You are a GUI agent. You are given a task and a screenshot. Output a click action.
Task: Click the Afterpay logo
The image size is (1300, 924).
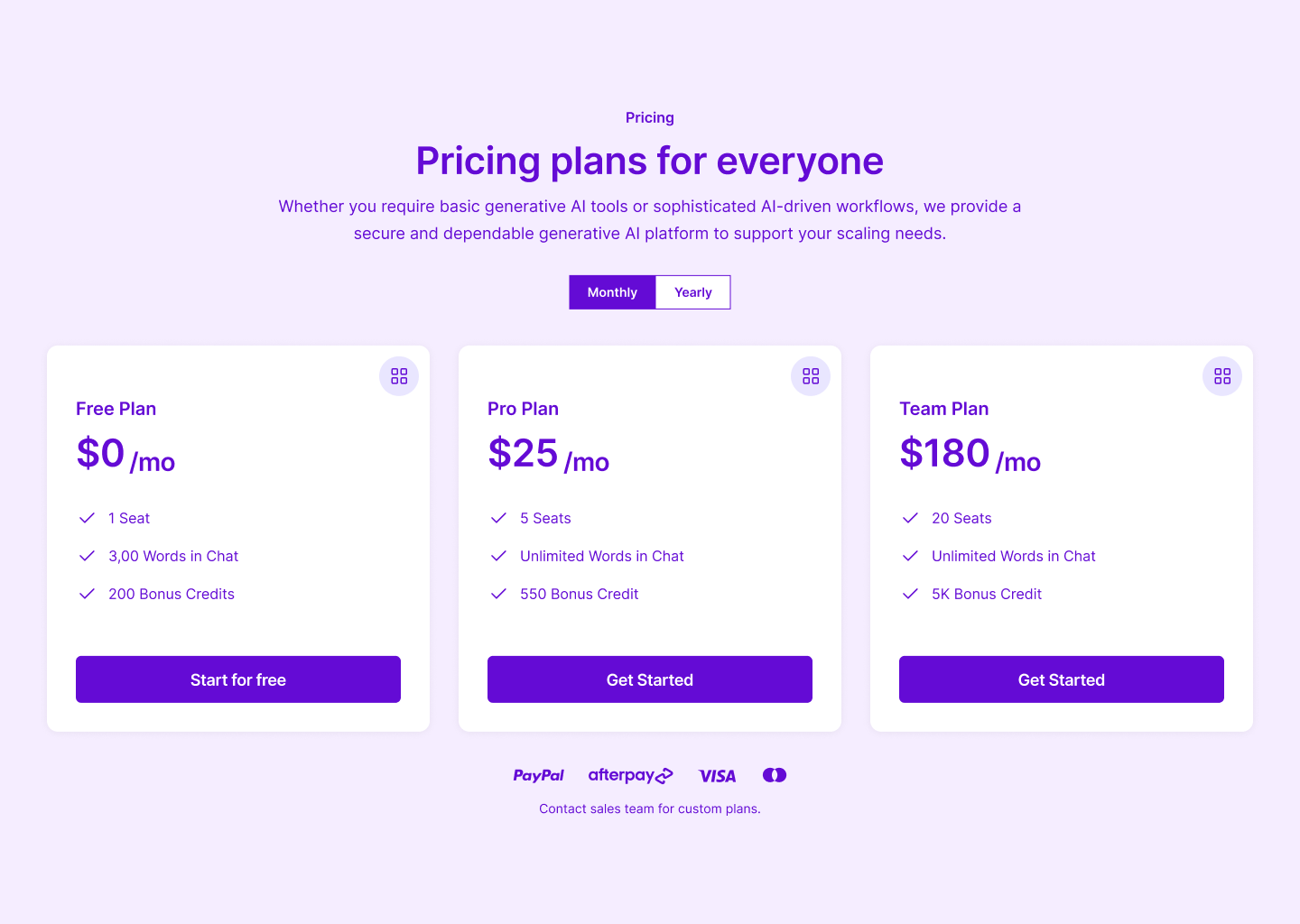pos(631,775)
